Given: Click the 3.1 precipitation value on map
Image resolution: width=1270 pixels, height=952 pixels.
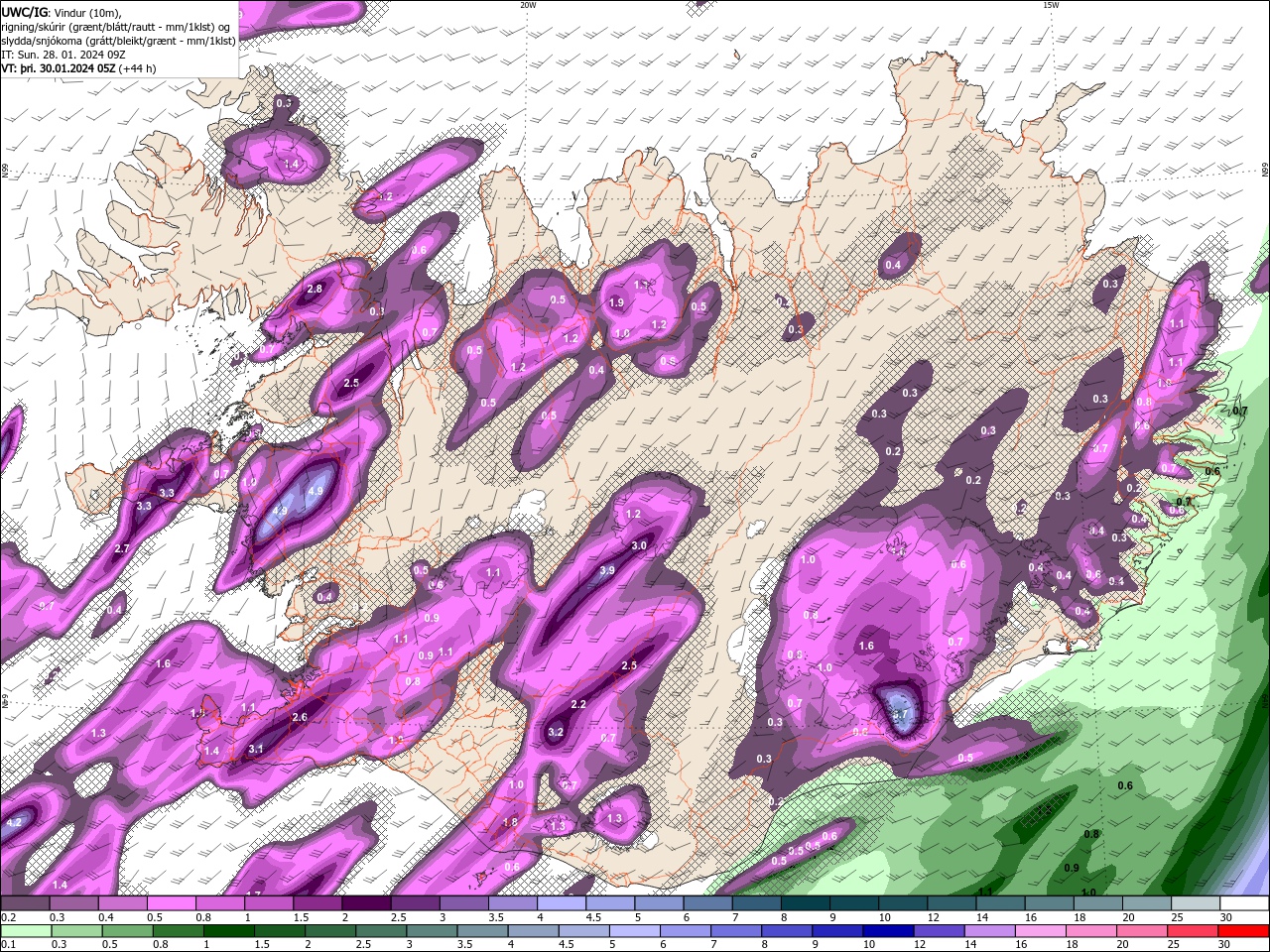Looking at the screenshot, I should click(255, 749).
